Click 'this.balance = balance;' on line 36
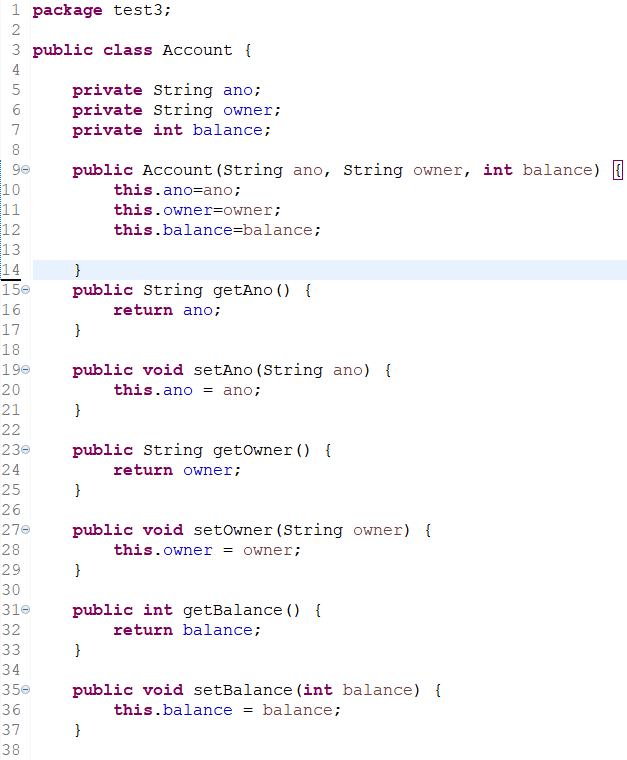This screenshot has width=627, height=760. pyautogui.click(x=228, y=710)
